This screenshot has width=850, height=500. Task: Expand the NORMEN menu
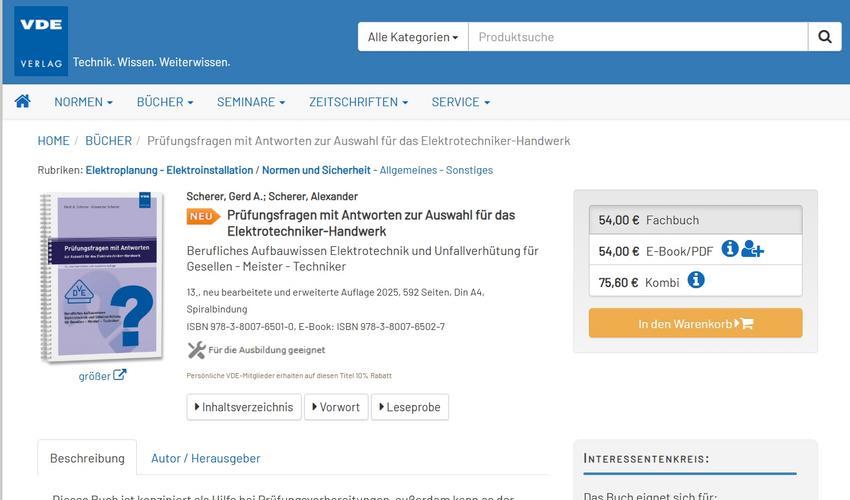pos(83,102)
